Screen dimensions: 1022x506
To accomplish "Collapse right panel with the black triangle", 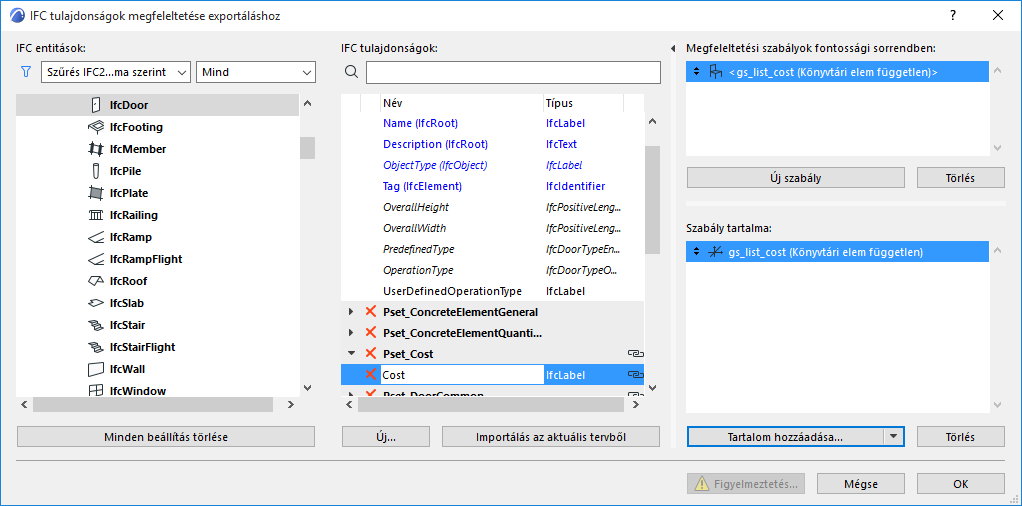I will [x=673, y=49].
